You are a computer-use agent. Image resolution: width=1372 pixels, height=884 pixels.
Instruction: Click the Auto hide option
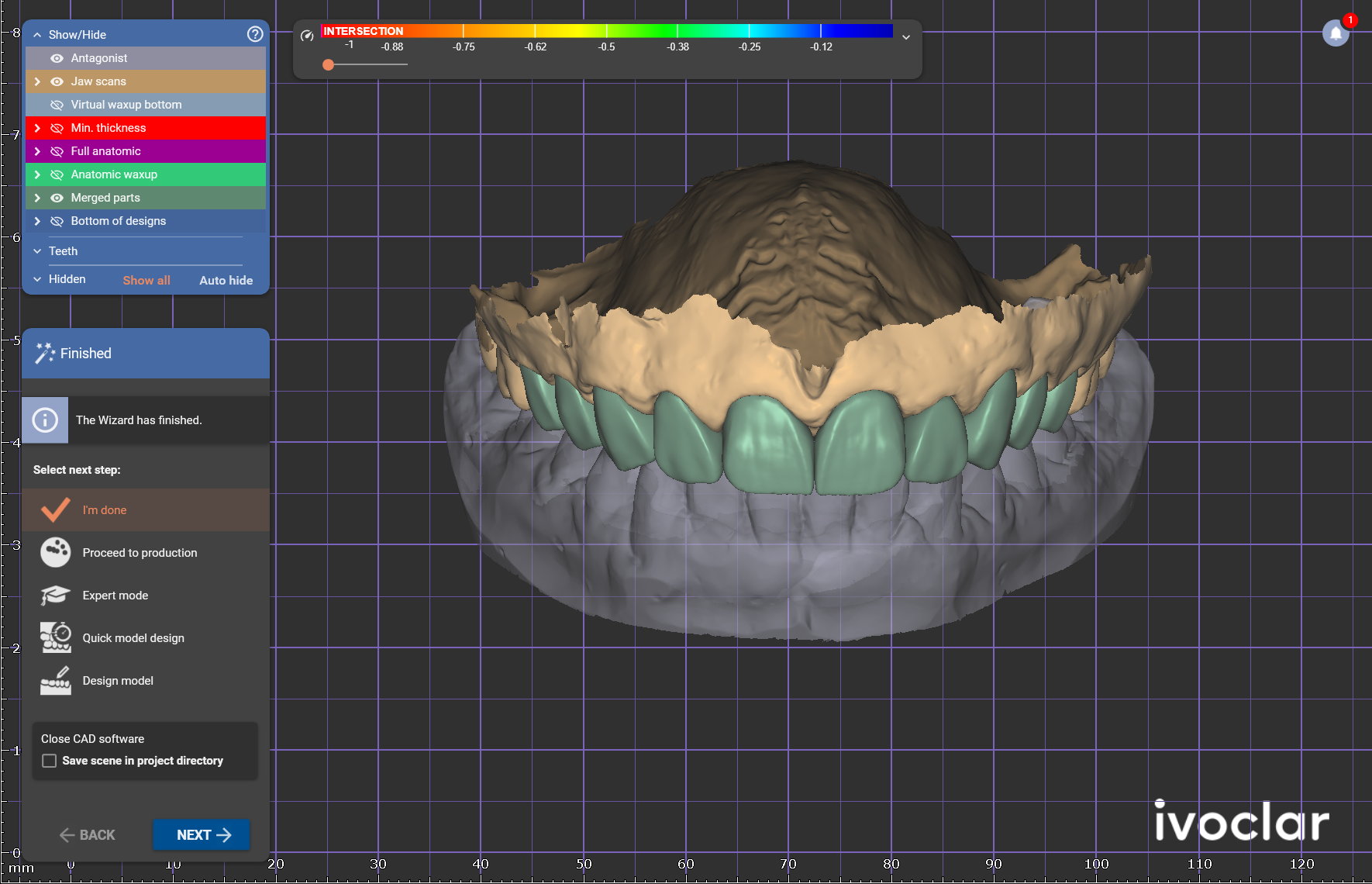click(226, 280)
